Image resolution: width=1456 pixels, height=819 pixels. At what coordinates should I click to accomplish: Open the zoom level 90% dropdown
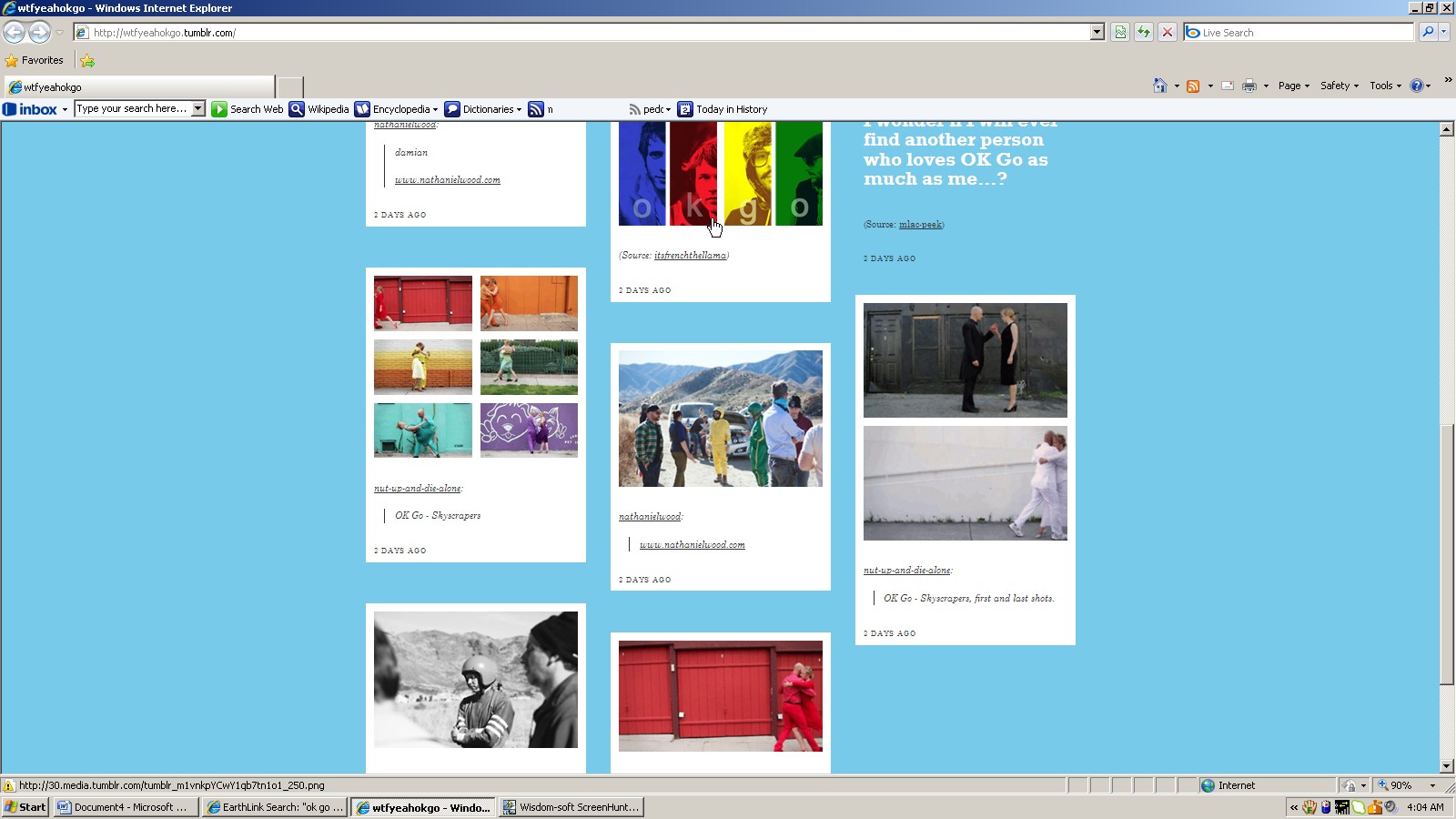1432,785
